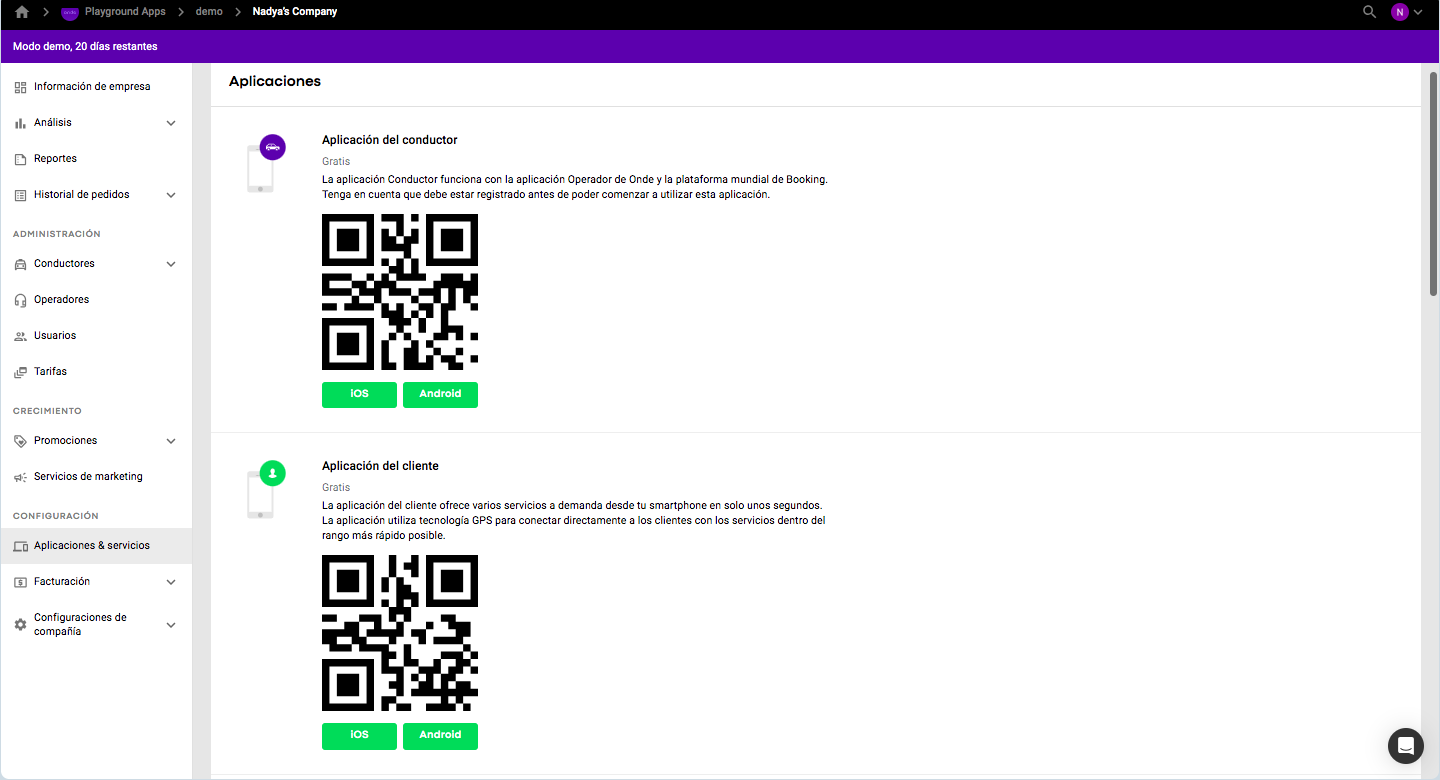Select Aplicaciones & servicios menu item
Screen dimensions: 1440x780
click(96, 546)
